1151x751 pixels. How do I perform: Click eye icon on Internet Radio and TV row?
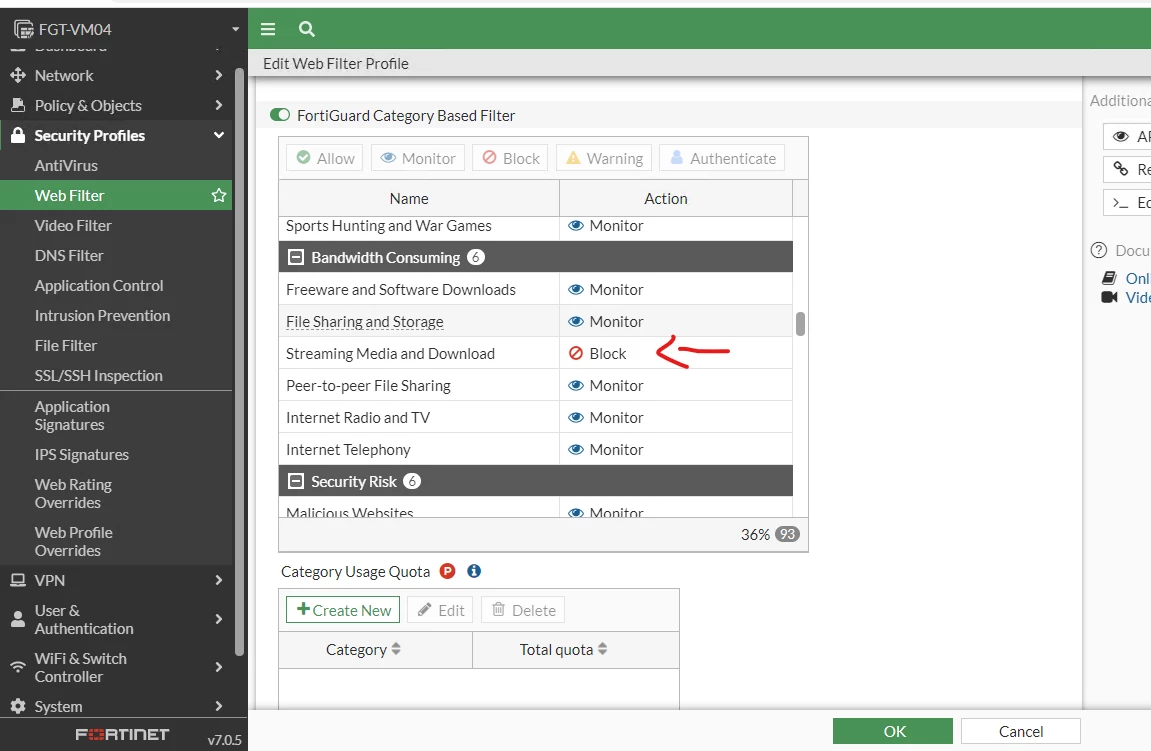click(x=576, y=418)
